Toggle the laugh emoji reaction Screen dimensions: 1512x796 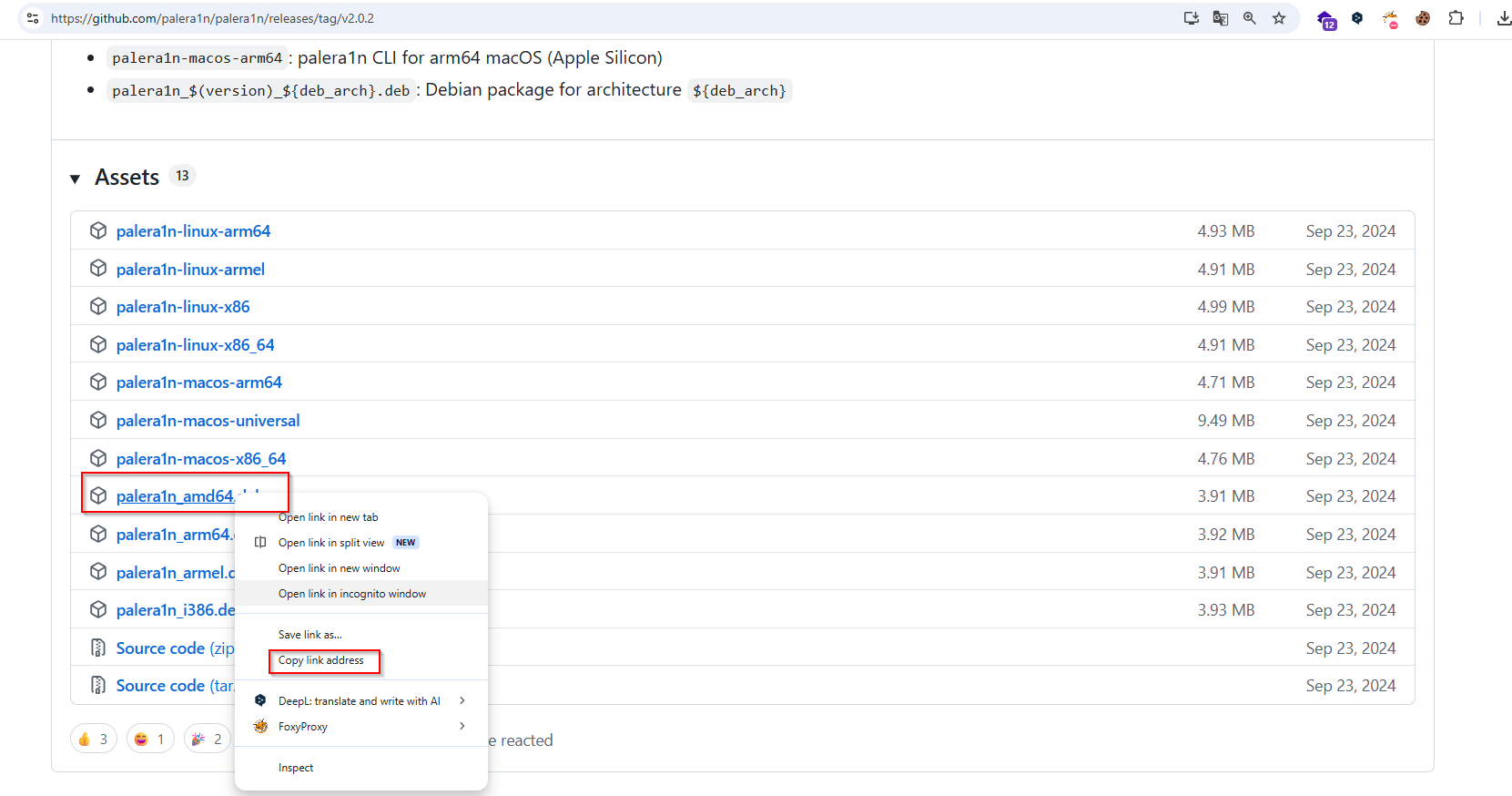150,739
